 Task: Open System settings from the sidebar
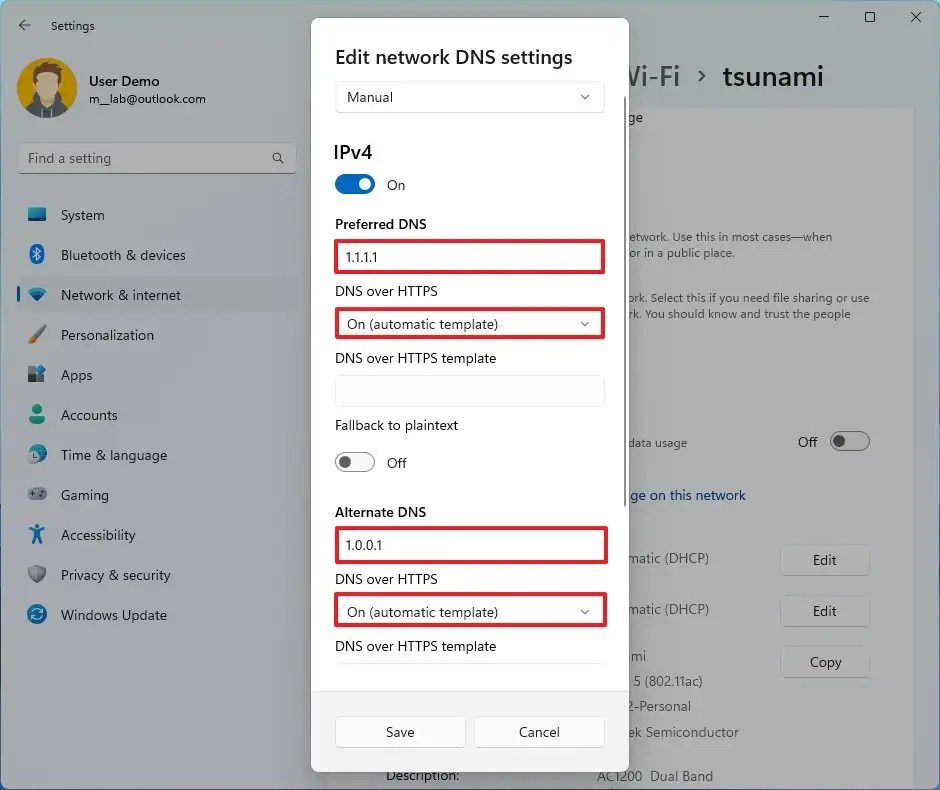pyautogui.click(x=82, y=215)
